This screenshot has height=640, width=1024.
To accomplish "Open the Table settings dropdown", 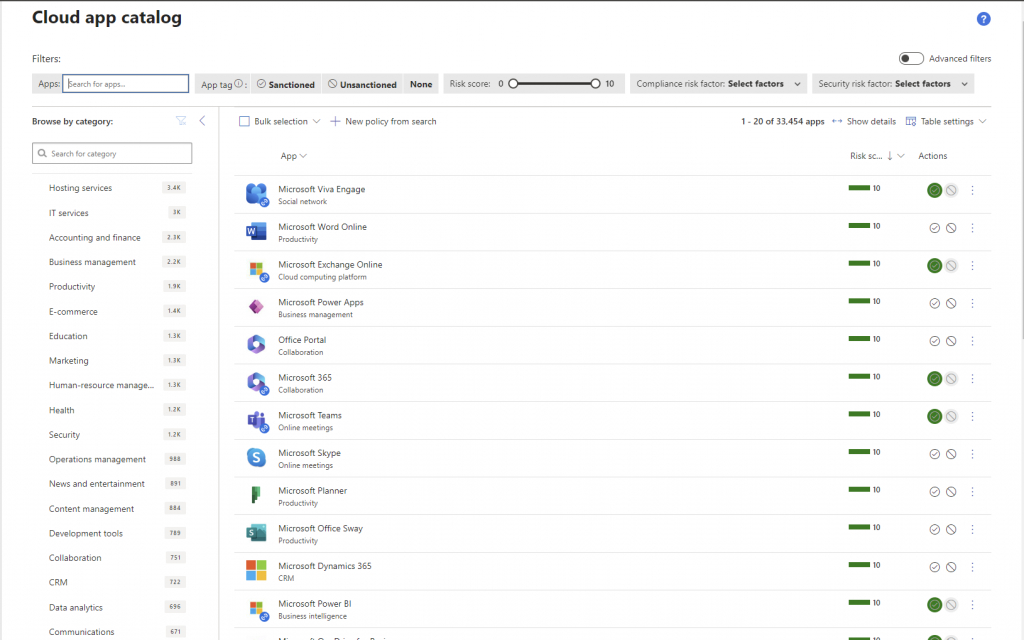I will pos(946,121).
